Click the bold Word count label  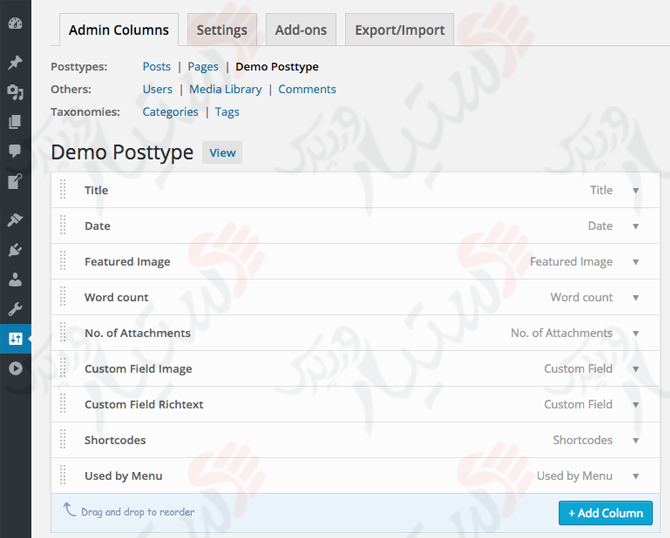(x=116, y=297)
